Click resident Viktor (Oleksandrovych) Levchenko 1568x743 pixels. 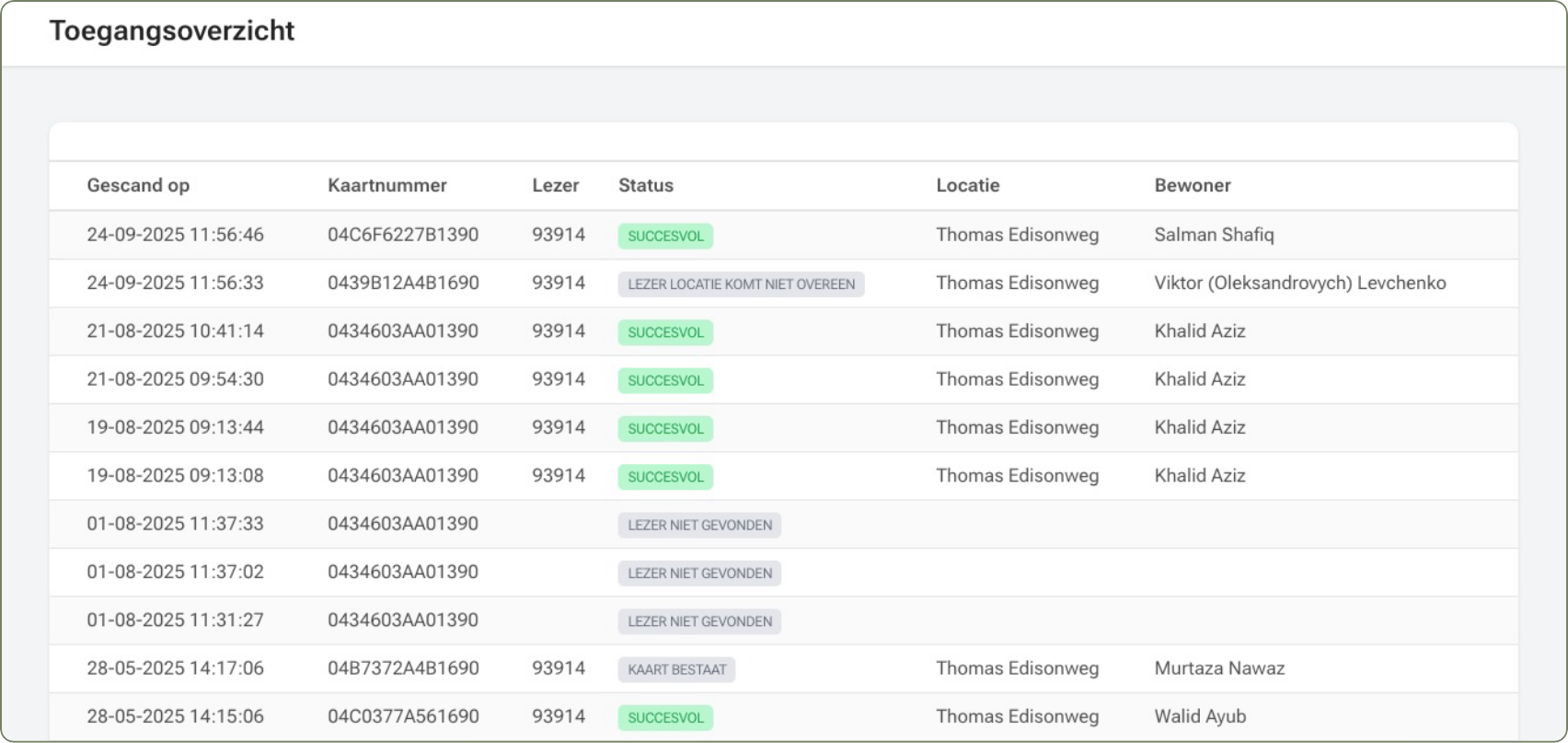[x=1300, y=283]
